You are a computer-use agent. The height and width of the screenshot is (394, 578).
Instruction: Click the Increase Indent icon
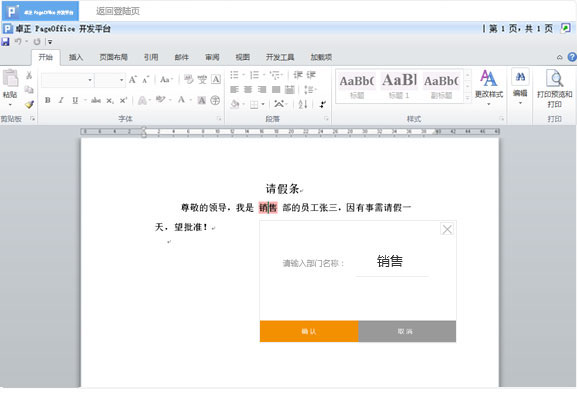(x=311, y=75)
